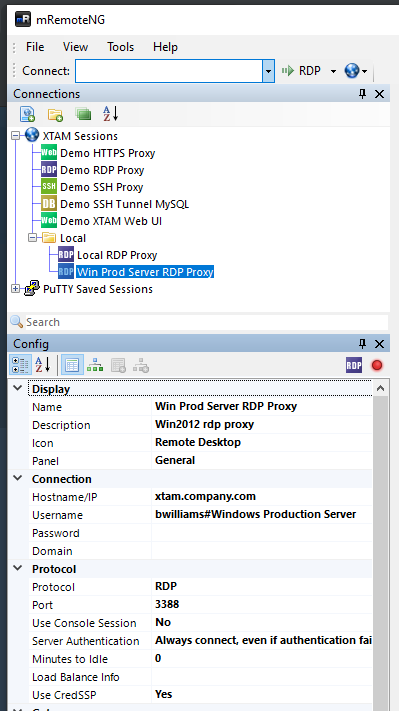
Task: Select Demo SSH Proxy connection
Action: point(102,187)
